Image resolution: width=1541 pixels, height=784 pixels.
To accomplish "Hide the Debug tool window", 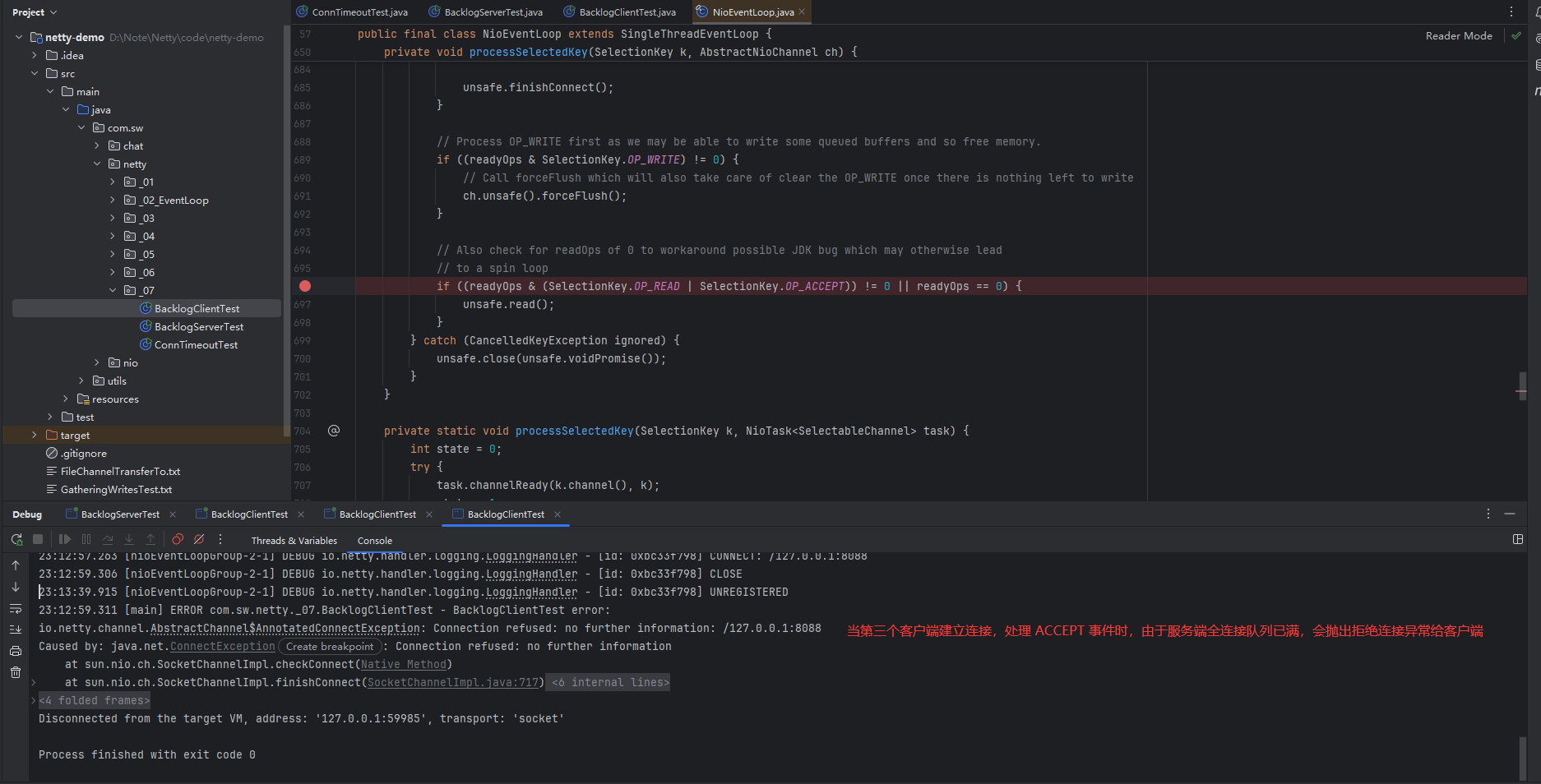I will (x=1510, y=514).
